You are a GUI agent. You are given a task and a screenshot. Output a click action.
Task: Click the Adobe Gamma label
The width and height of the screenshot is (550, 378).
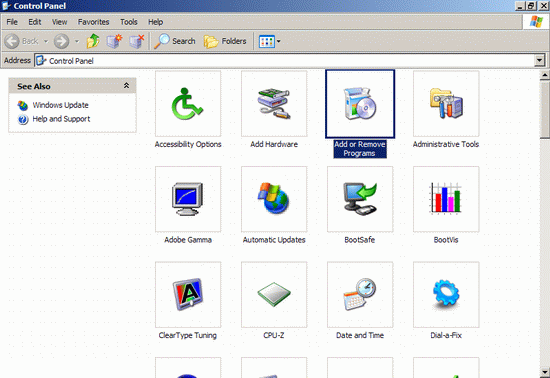tap(188, 240)
